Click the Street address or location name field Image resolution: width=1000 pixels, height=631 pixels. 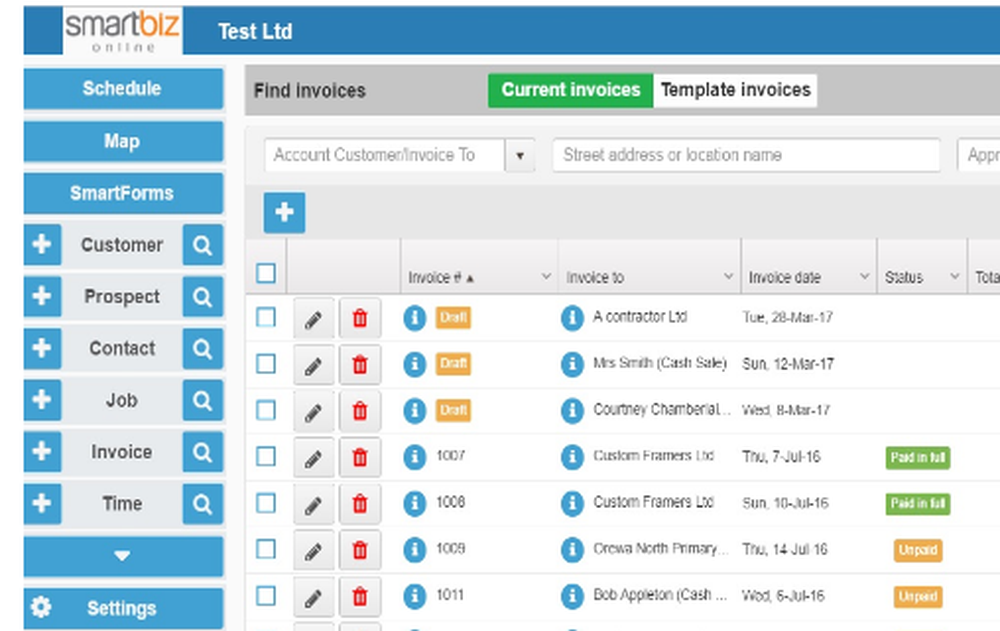[x=745, y=155]
